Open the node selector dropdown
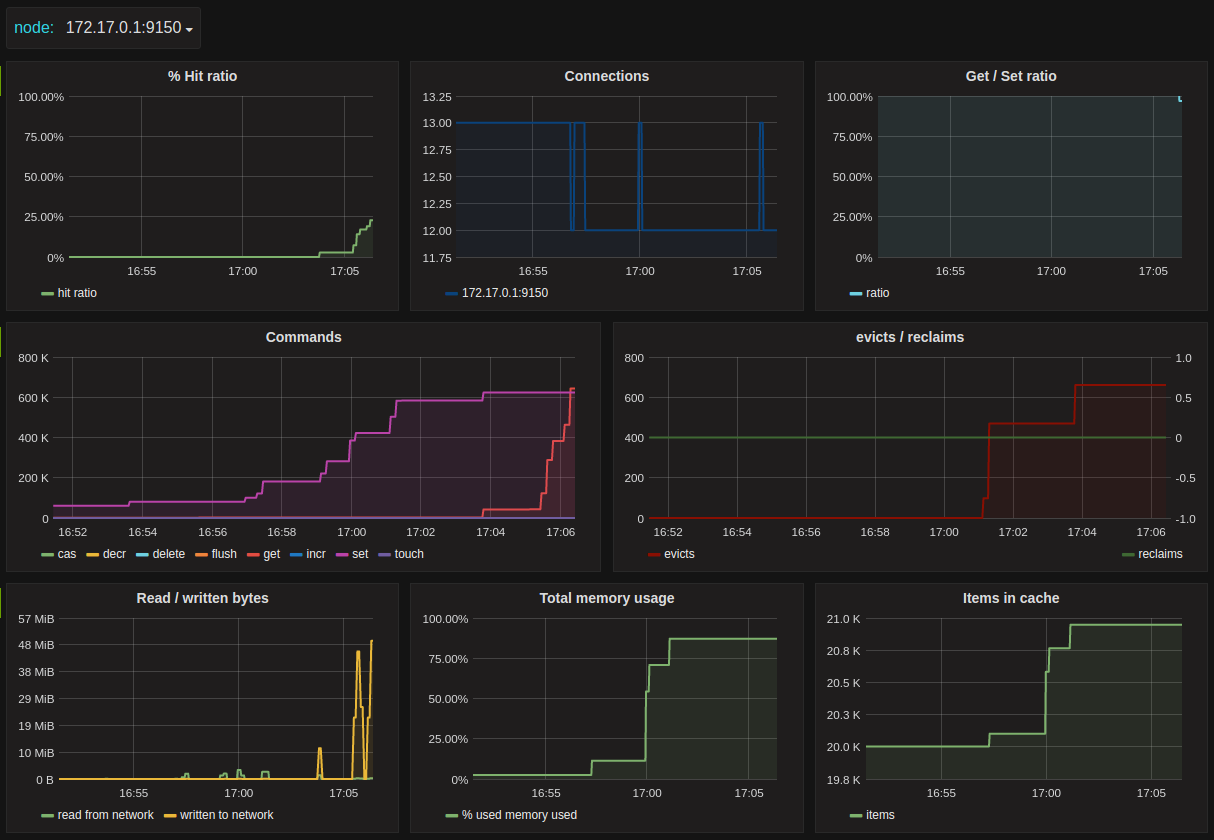 tap(128, 28)
